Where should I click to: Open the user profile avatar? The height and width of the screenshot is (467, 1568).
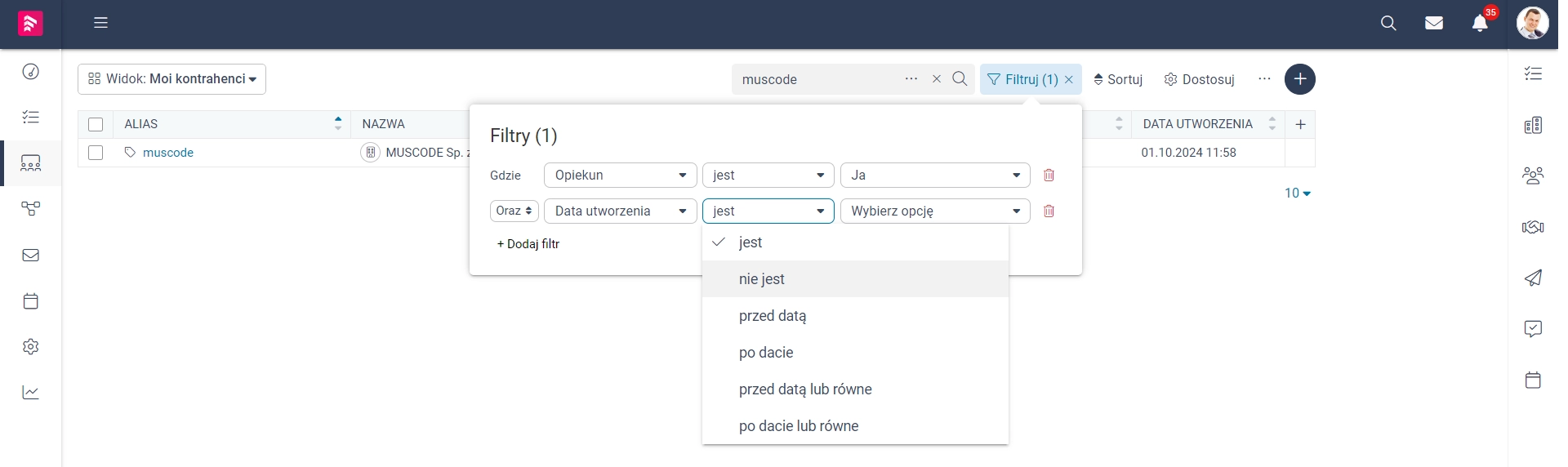(1532, 23)
